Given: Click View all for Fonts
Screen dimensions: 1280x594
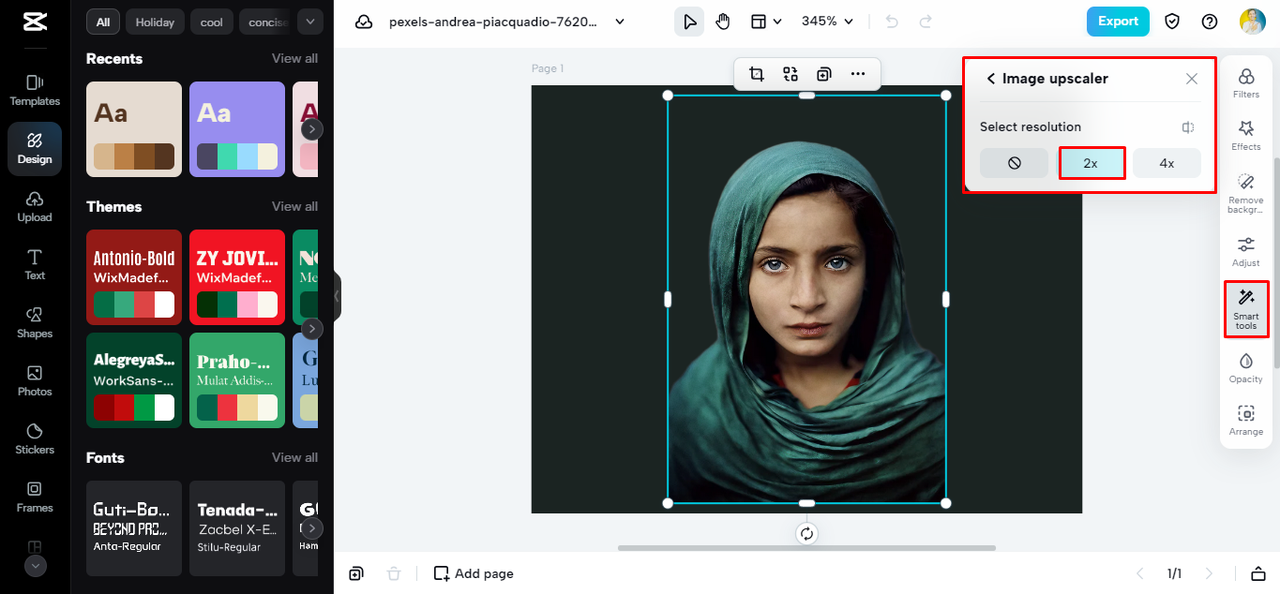Looking at the screenshot, I should coord(295,458).
